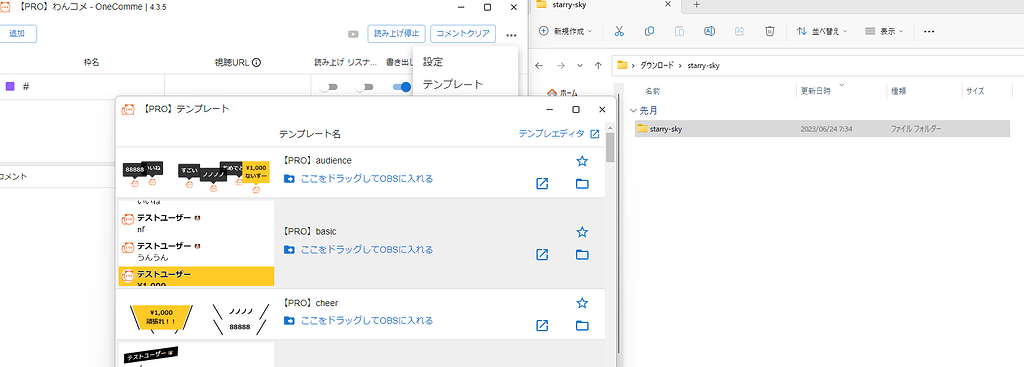Click the cheer ここをドラッグしてOBSに入れる link
The width and height of the screenshot is (1024, 367).
pyautogui.click(x=359, y=321)
